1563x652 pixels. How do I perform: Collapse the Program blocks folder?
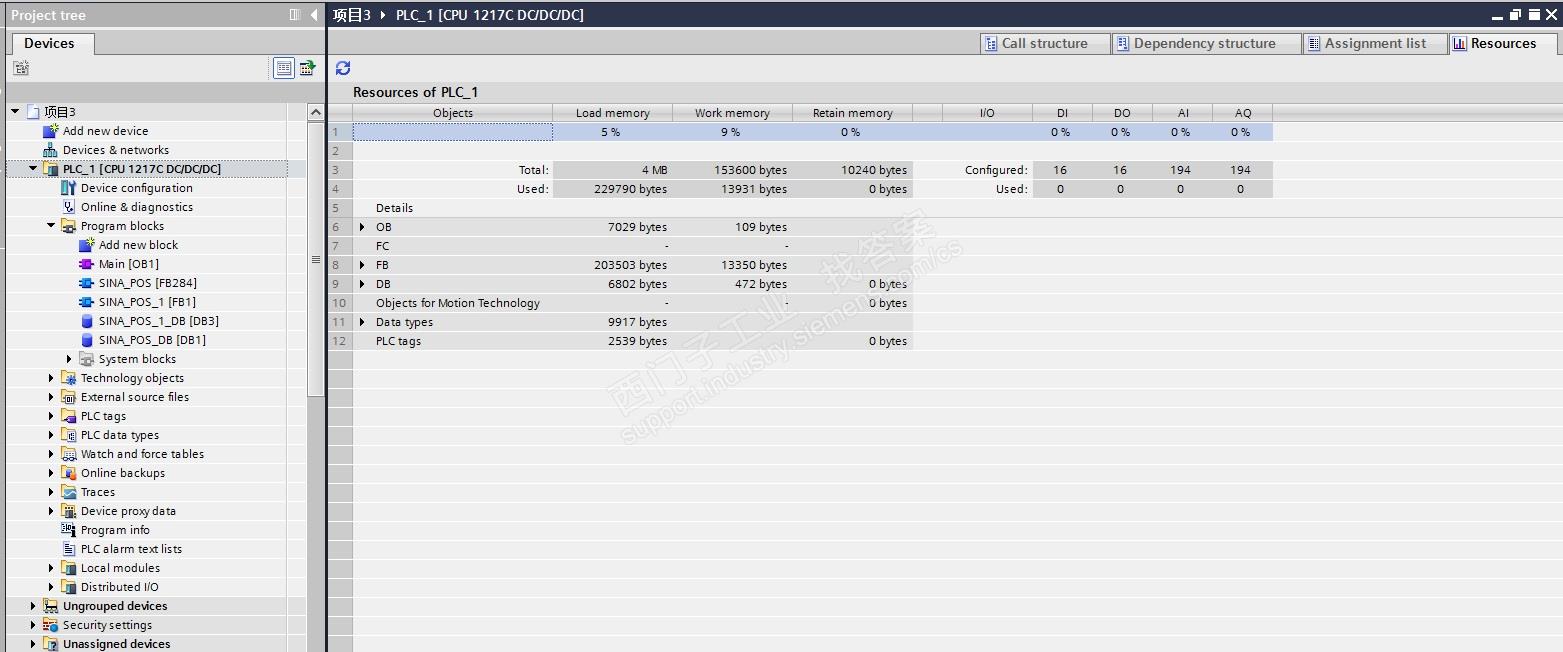pyautogui.click(x=51, y=226)
